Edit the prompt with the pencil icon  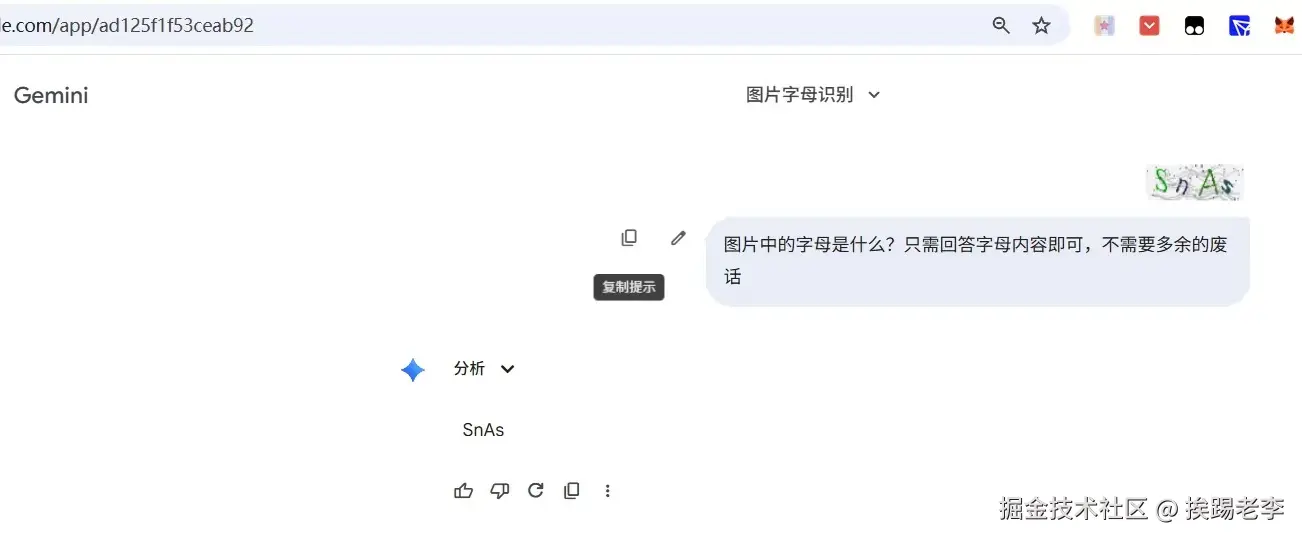678,238
